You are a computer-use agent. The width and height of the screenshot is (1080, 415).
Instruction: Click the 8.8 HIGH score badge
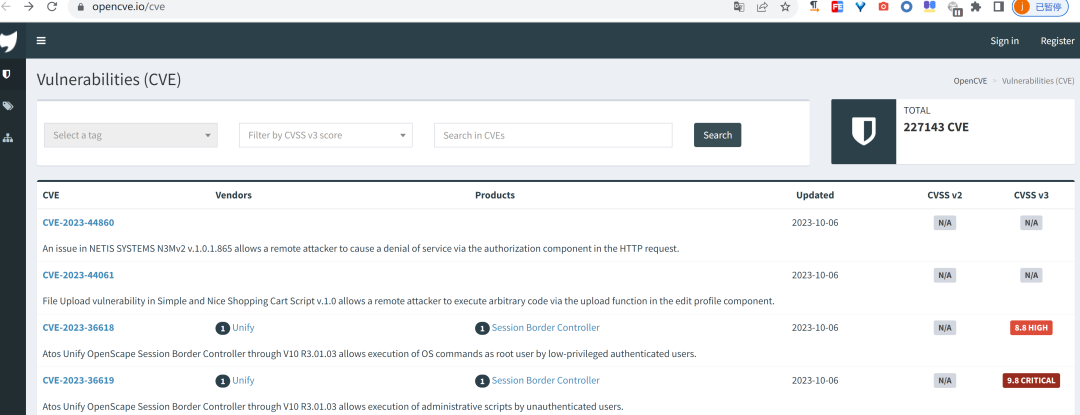point(1031,328)
